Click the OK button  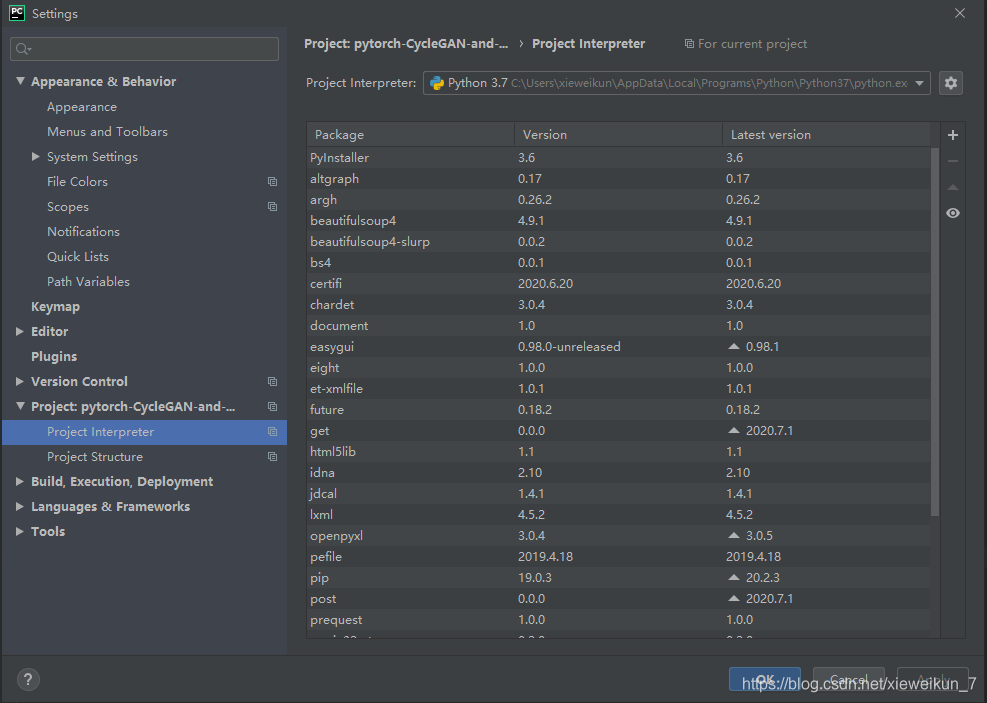(765, 679)
